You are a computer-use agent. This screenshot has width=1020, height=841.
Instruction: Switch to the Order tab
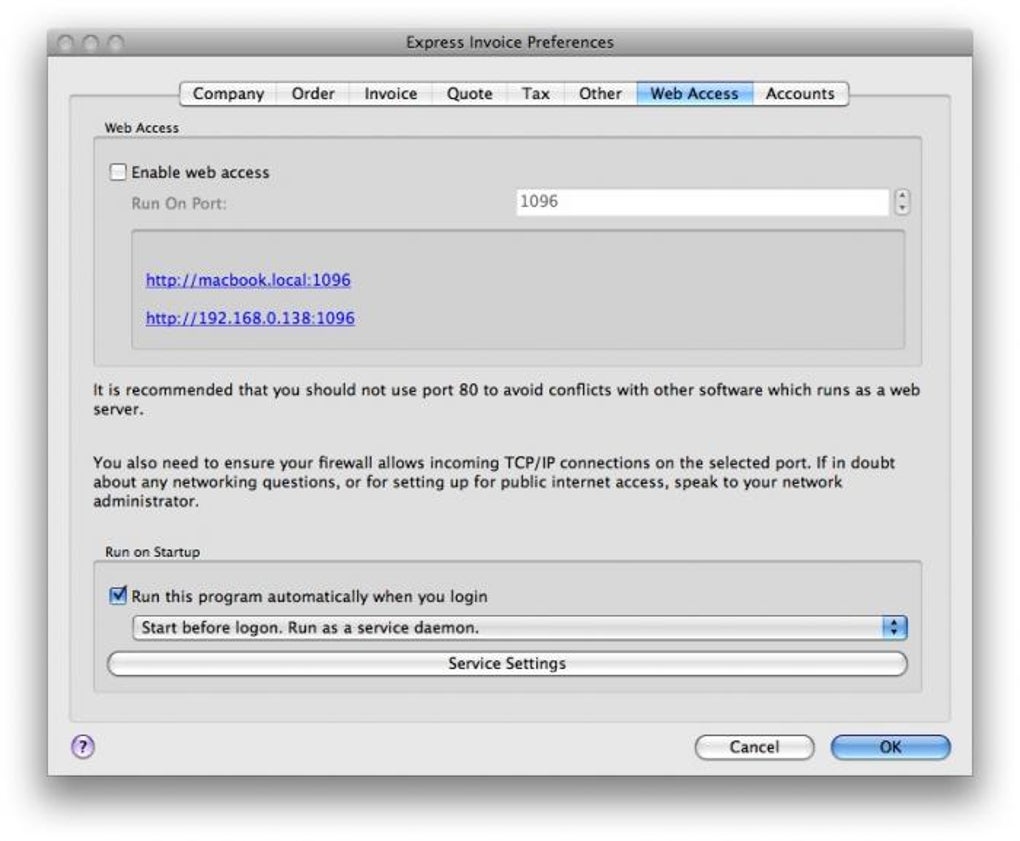313,94
